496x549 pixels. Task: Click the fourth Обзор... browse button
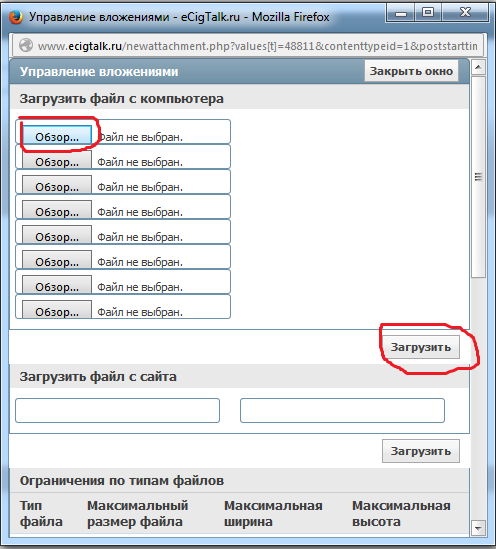(57, 210)
